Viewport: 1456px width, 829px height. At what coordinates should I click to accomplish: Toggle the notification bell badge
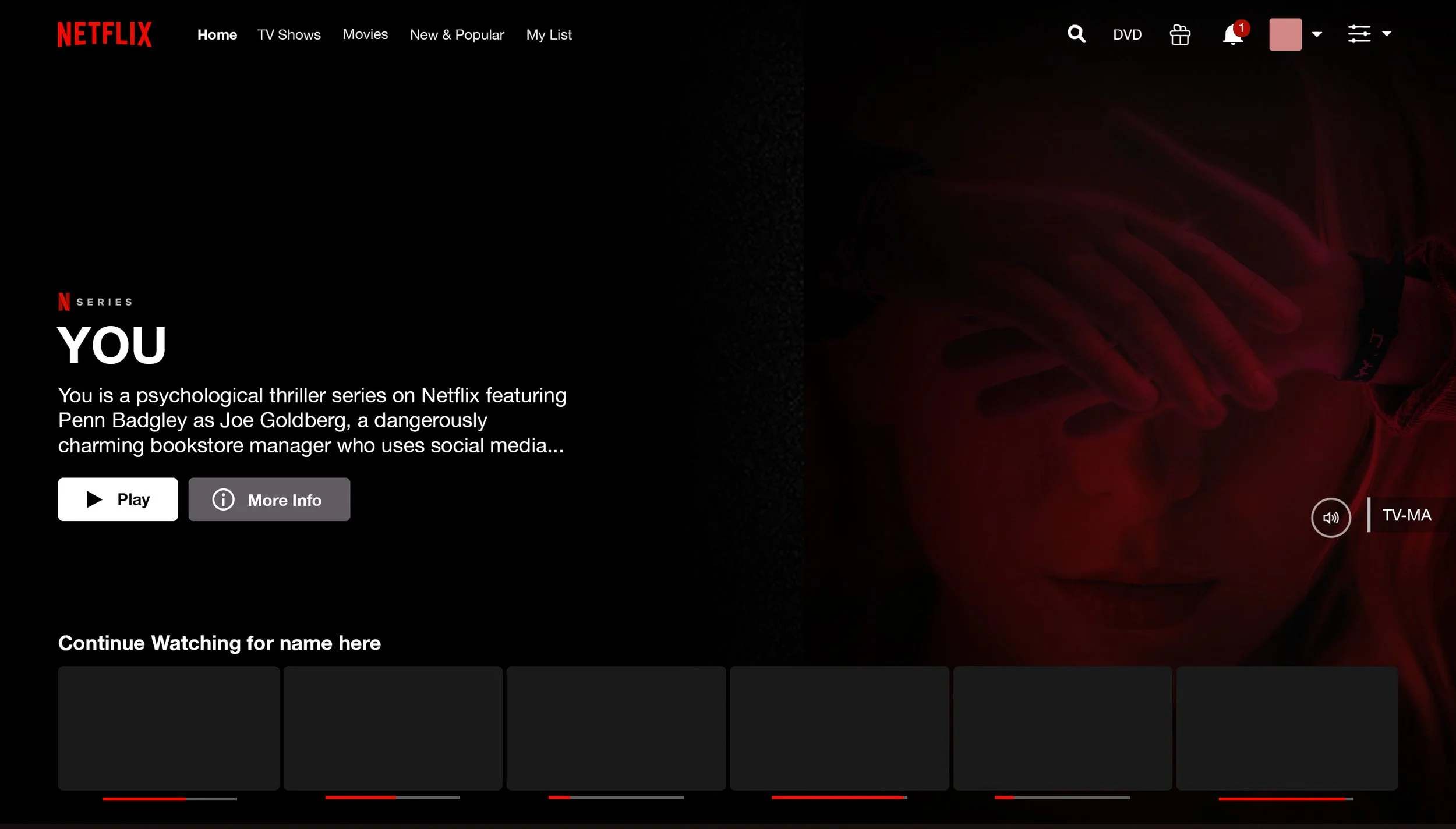[1241, 27]
